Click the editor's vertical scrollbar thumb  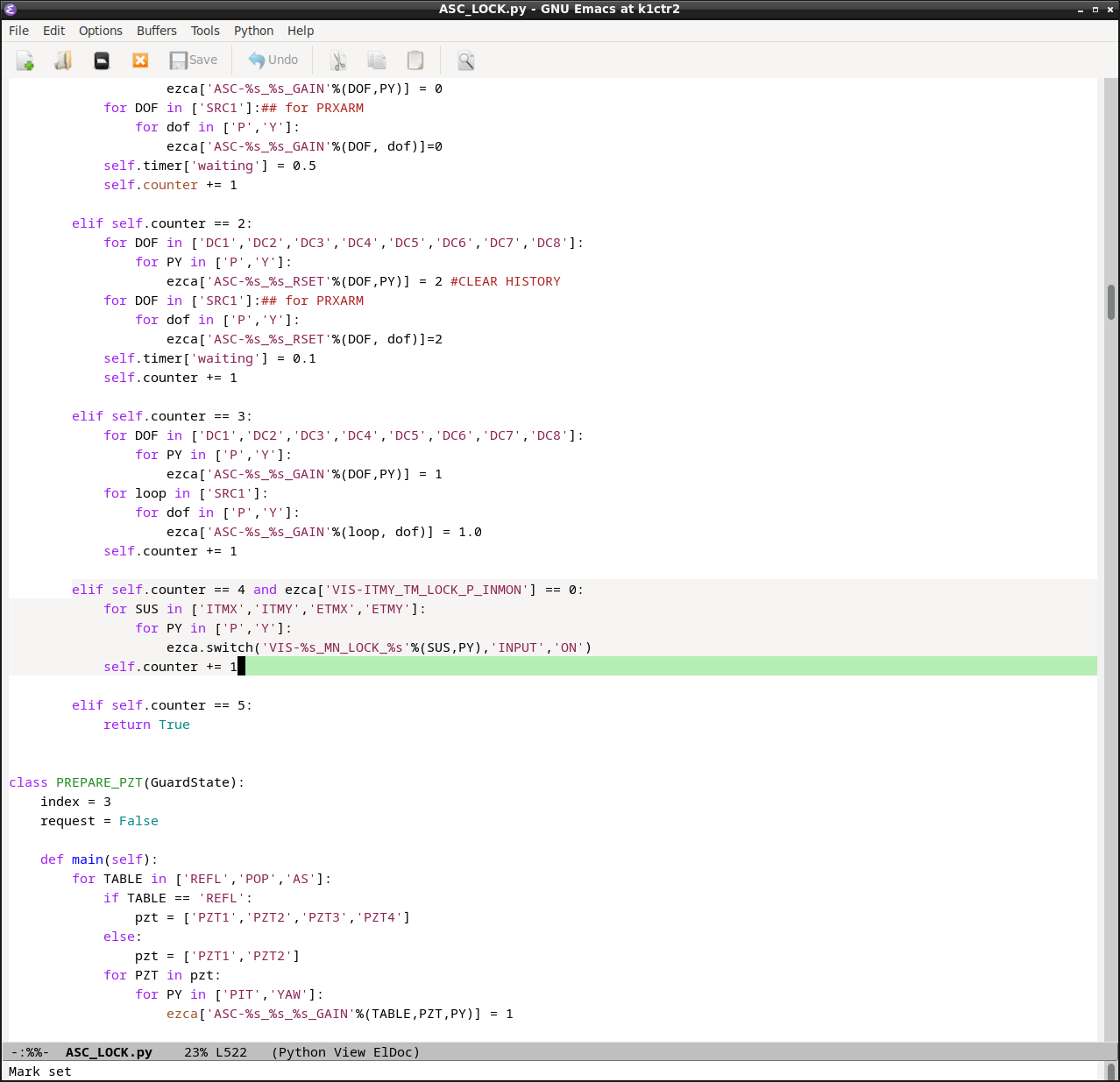click(1111, 302)
